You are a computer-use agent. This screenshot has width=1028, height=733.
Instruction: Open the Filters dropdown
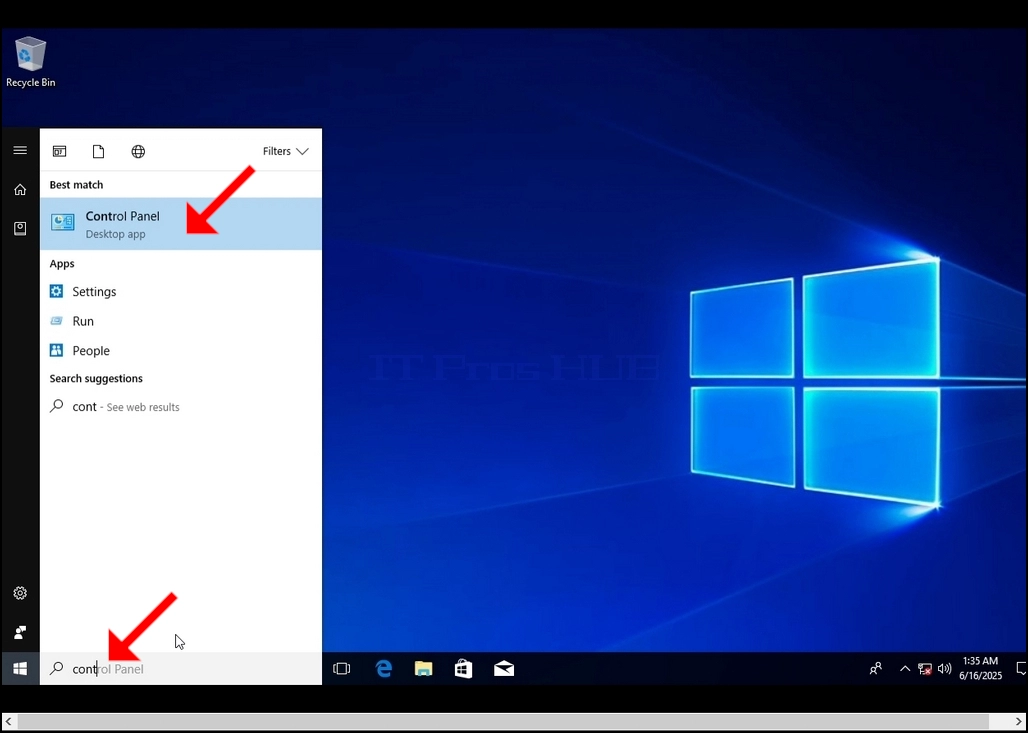point(285,151)
